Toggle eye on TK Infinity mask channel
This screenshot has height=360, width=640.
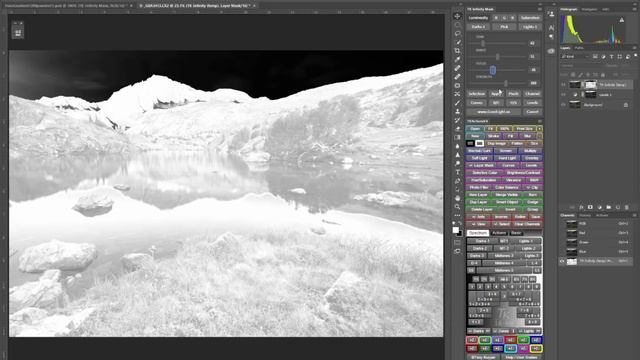click(562, 261)
